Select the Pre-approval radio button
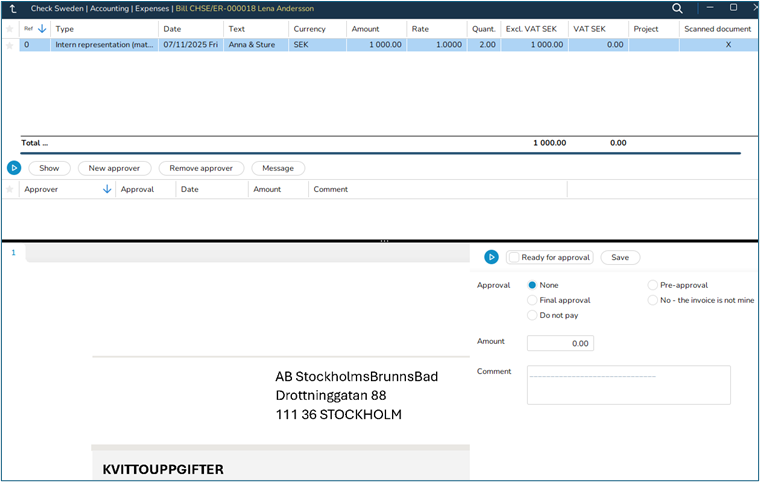Image resolution: width=760 pixels, height=482 pixels. pos(653,285)
